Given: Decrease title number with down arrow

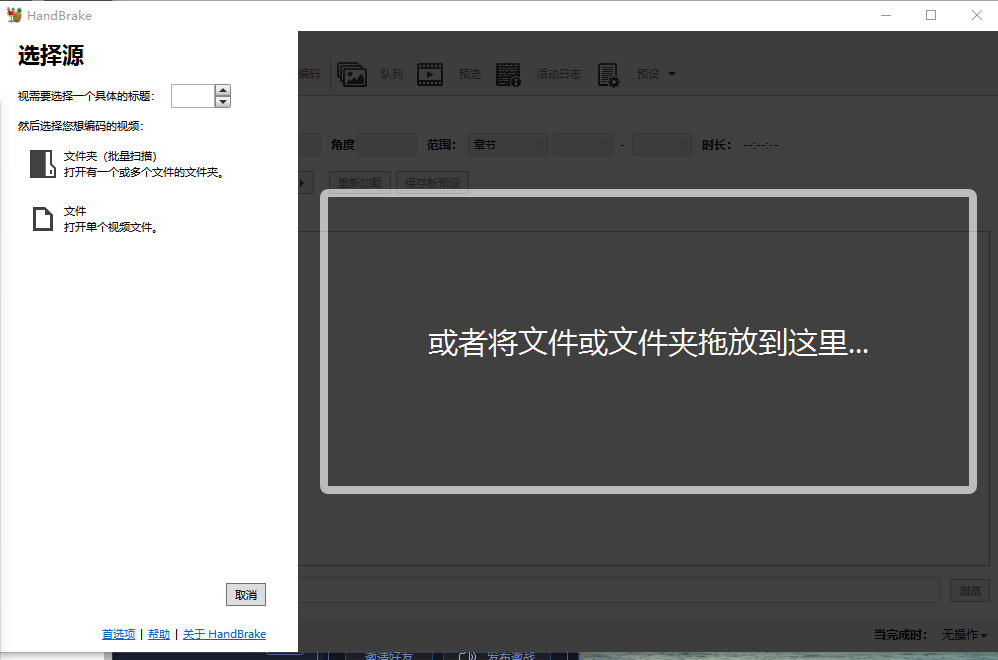Looking at the screenshot, I should (222, 101).
